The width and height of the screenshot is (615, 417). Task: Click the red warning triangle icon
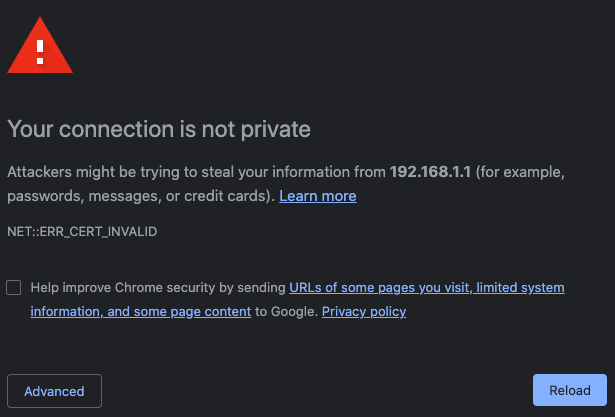click(x=40, y=48)
